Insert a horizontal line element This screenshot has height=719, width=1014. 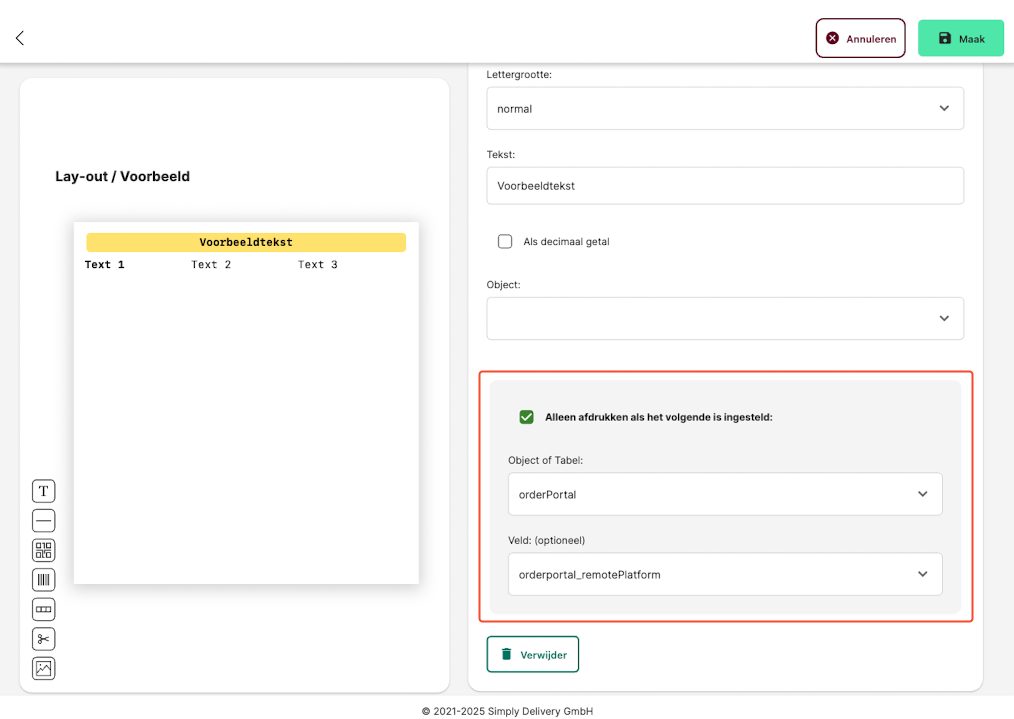pyautogui.click(x=43, y=520)
